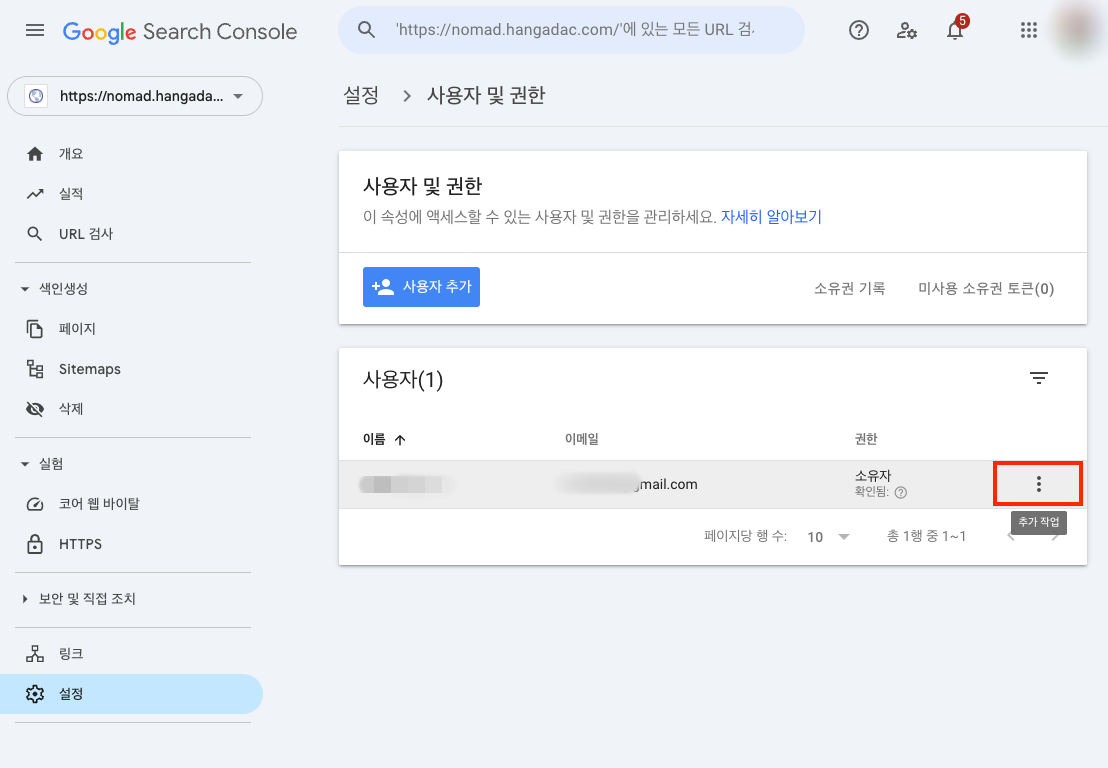Open the rows per page dropdown
Viewport: 1108px width, 768px height.
tap(826, 536)
